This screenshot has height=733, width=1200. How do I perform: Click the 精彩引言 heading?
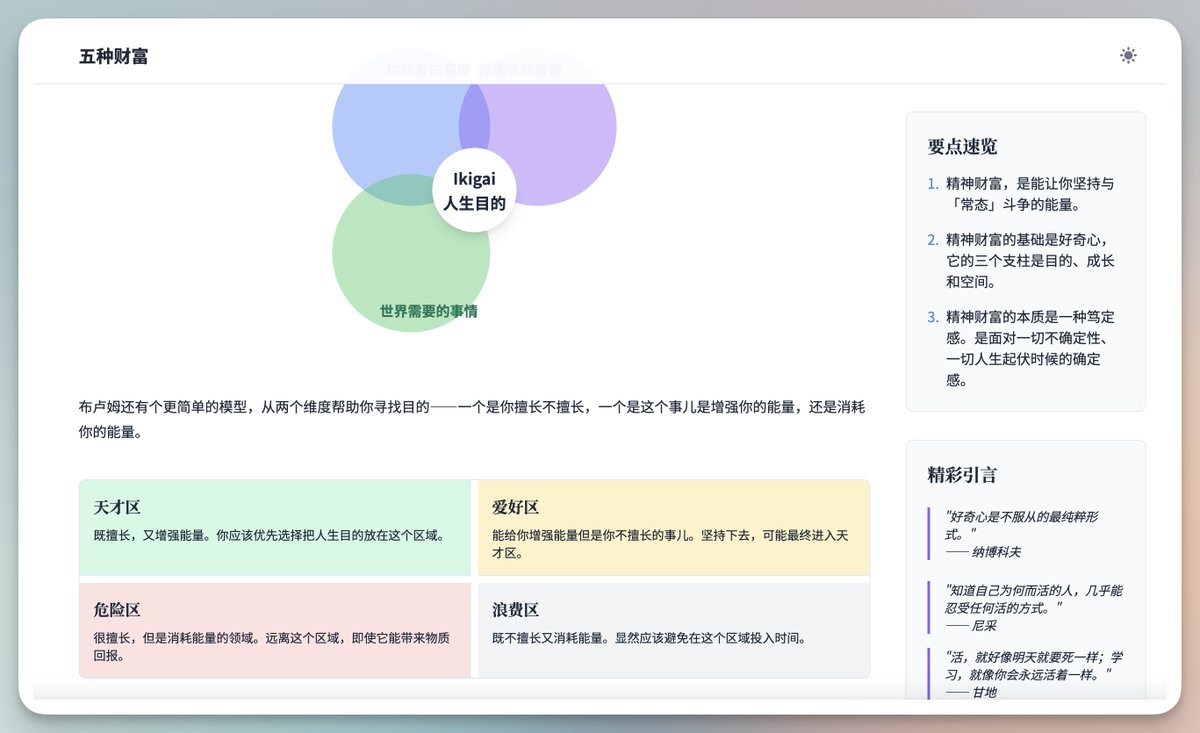(962, 475)
